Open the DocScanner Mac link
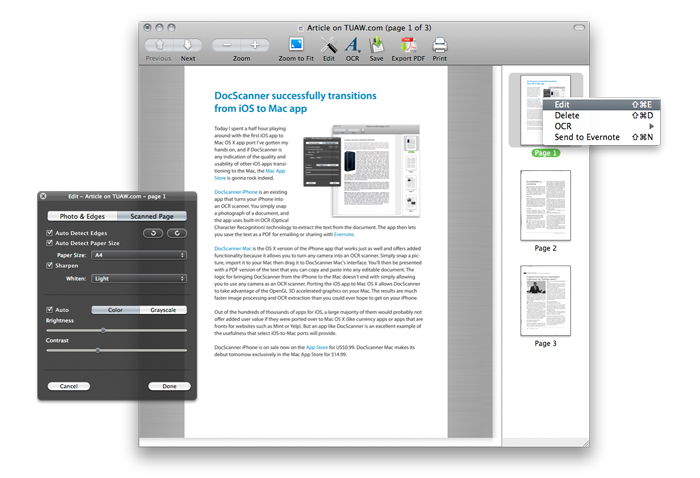This screenshot has width=700, height=478. point(233,248)
